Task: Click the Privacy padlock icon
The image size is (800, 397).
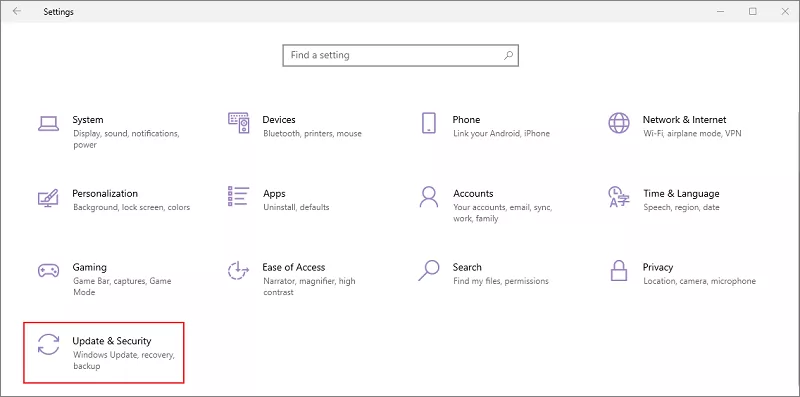Action: coord(619,270)
